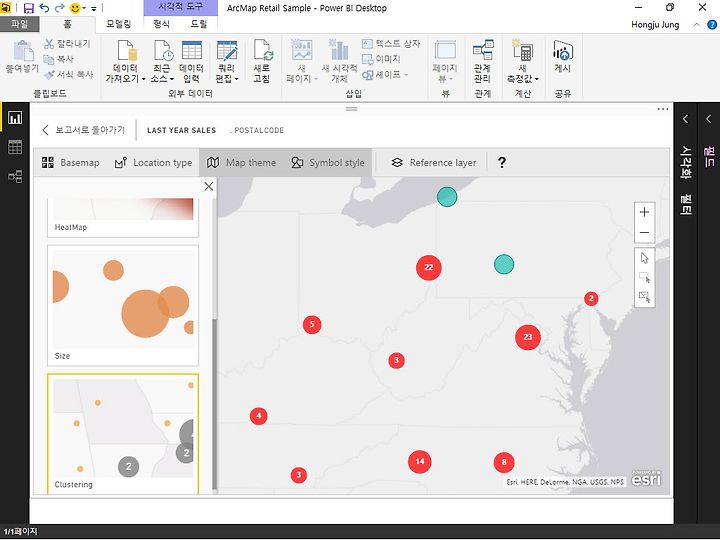This screenshot has height=540, width=720.
Task: Click the 1/1페이지 page status
Action: [x=21, y=531]
